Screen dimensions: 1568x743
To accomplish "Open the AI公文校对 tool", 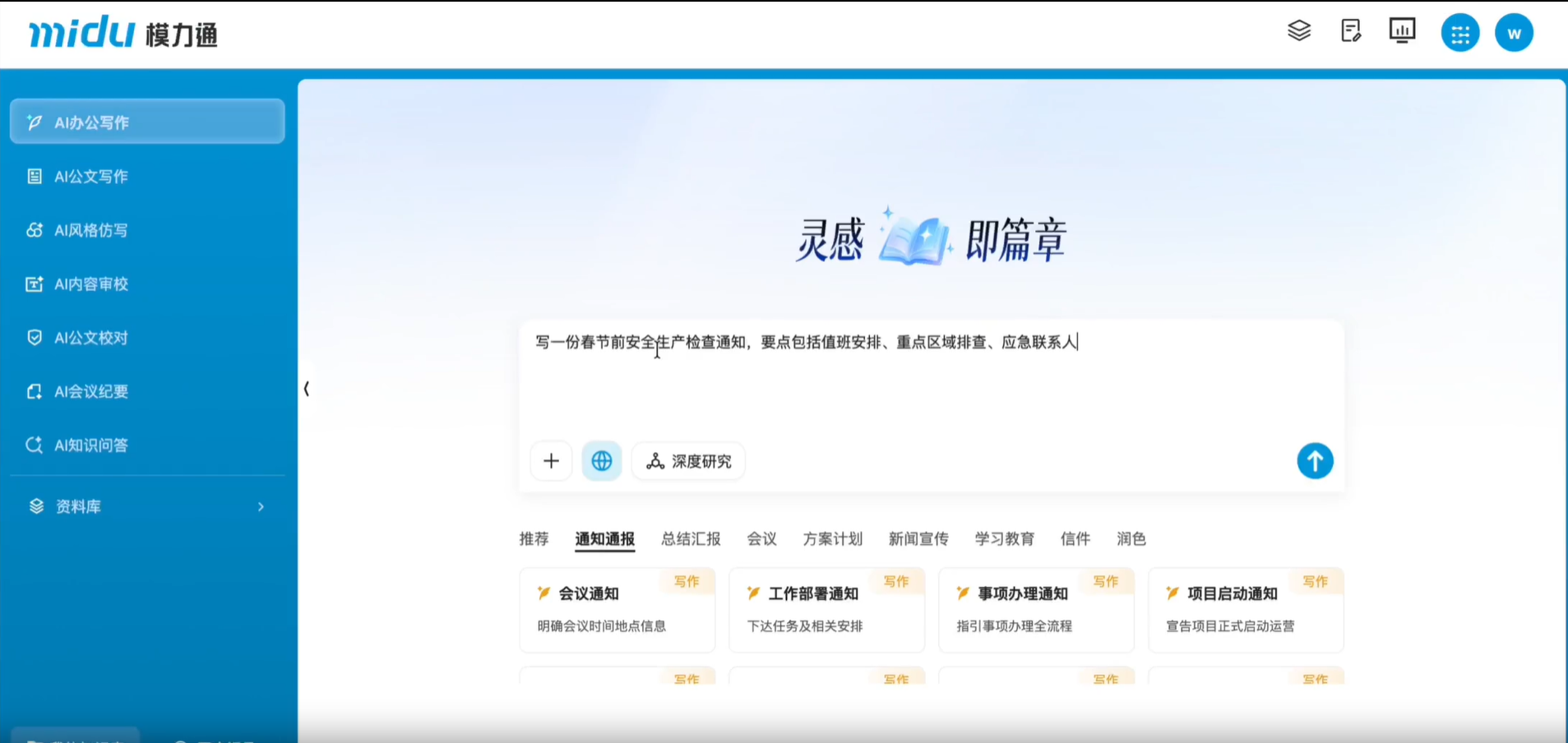I will [90, 337].
